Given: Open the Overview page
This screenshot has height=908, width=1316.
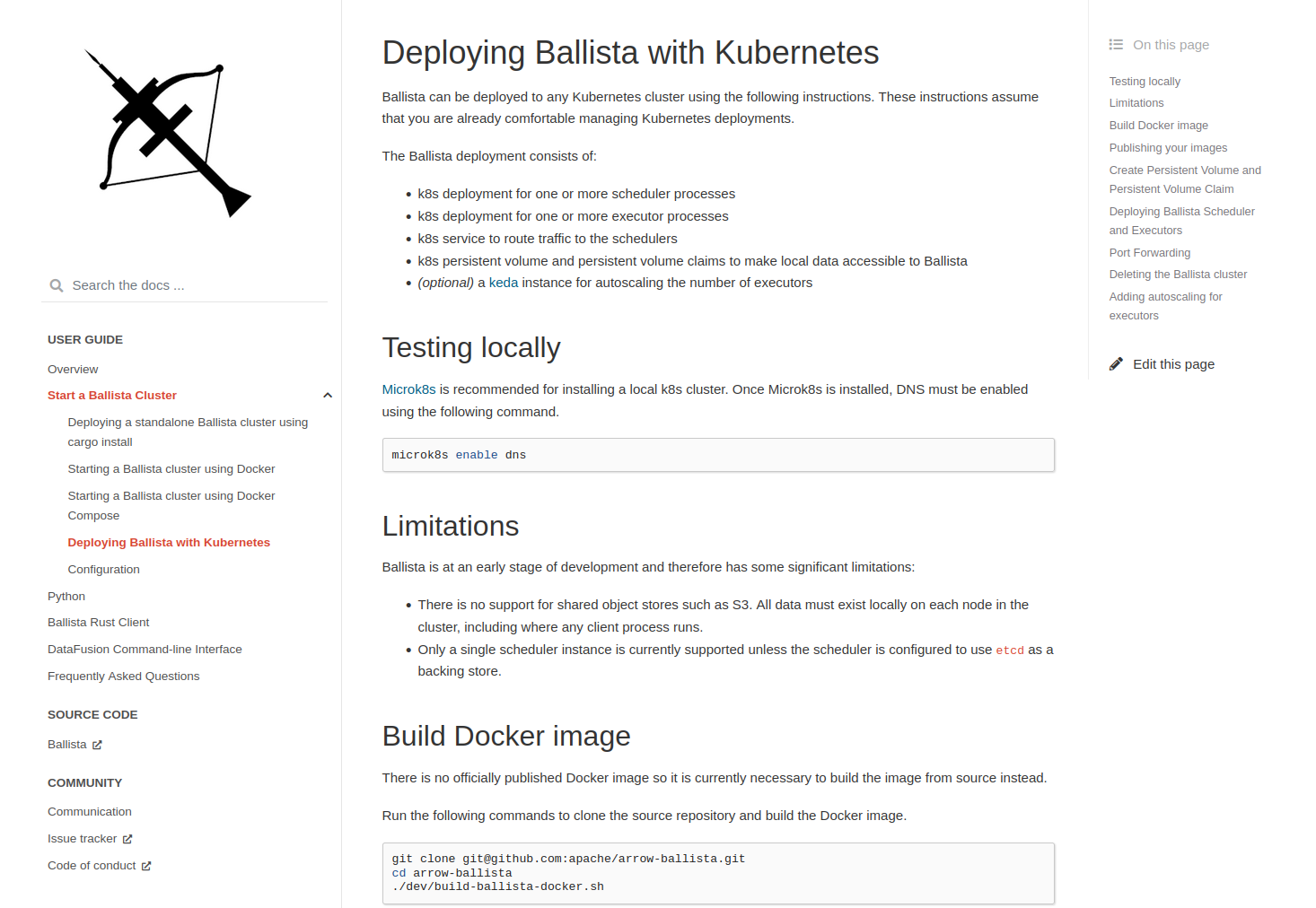Looking at the screenshot, I should (x=73, y=370).
